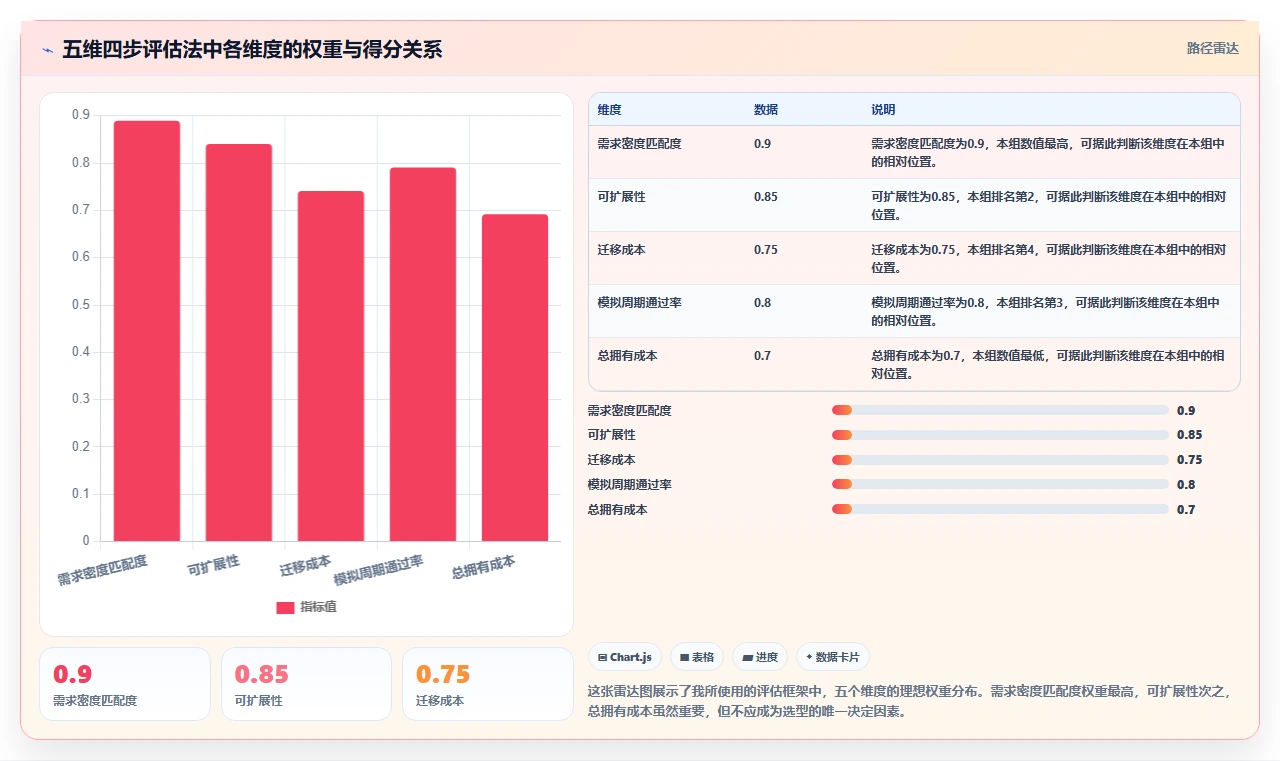The image size is (1280, 761).
Task: Click the 0.7 value in table
Action: tap(762, 356)
